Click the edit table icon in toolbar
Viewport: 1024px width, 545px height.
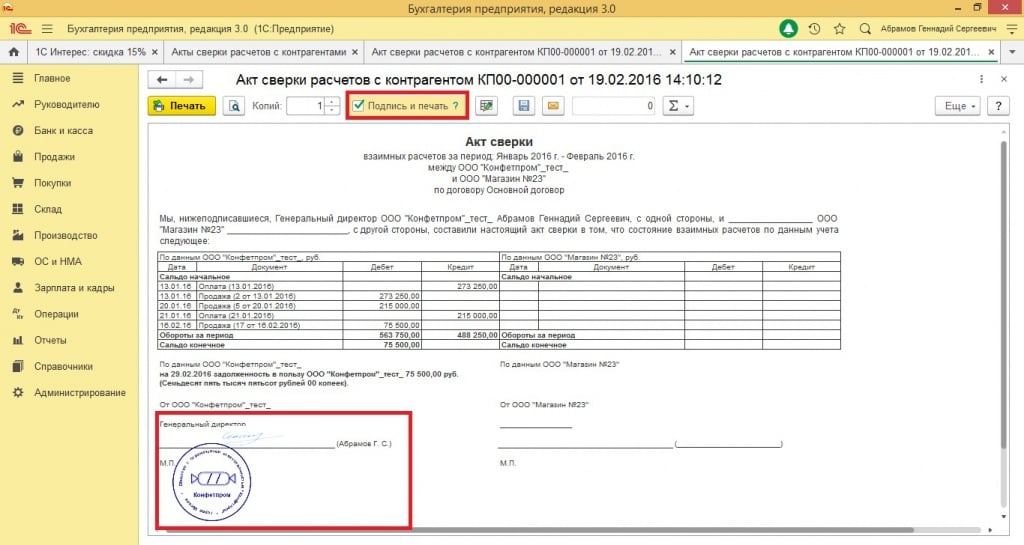point(487,106)
